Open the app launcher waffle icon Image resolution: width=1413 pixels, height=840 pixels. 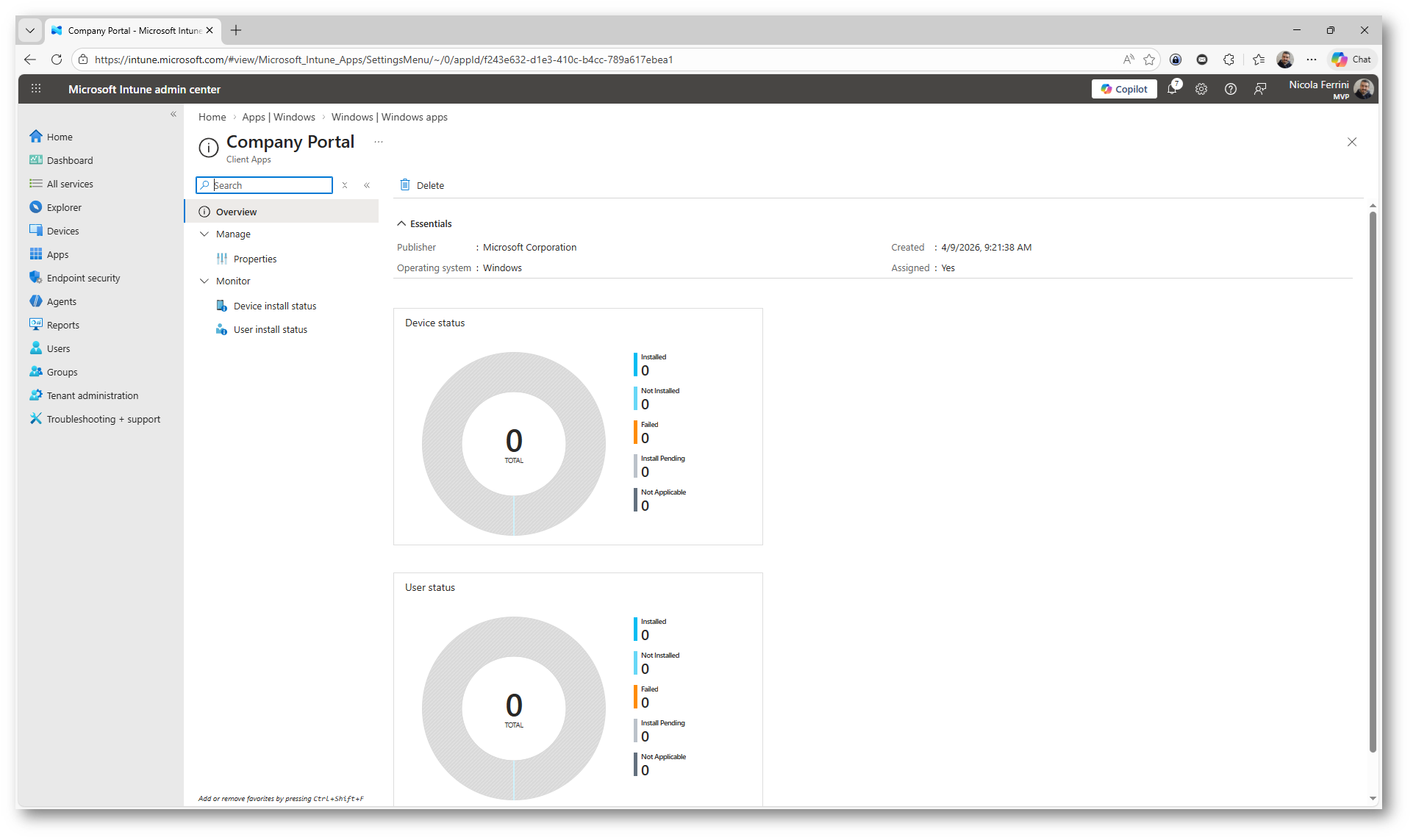(36, 89)
